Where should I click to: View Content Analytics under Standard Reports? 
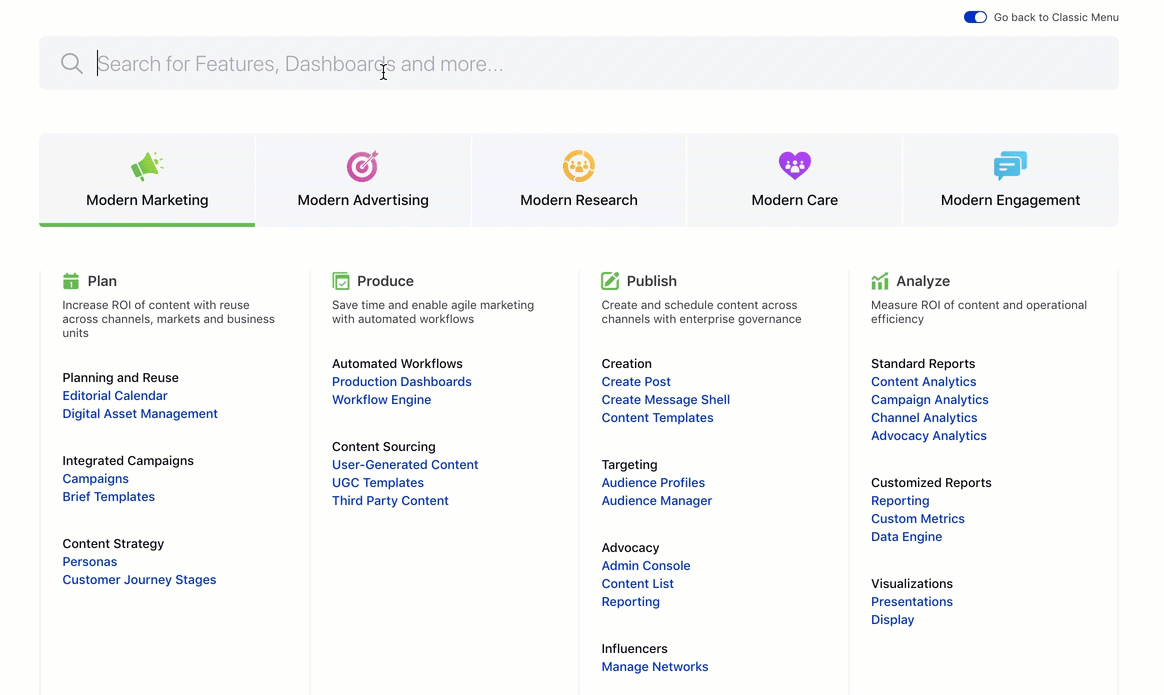pyautogui.click(x=923, y=381)
